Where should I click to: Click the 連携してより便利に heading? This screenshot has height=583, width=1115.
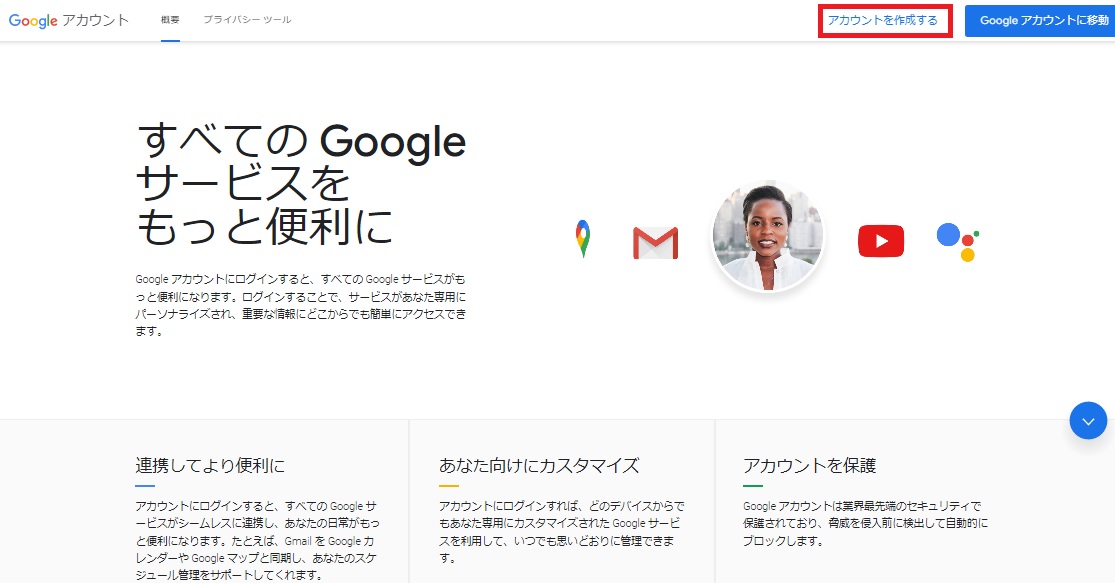(210, 466)
